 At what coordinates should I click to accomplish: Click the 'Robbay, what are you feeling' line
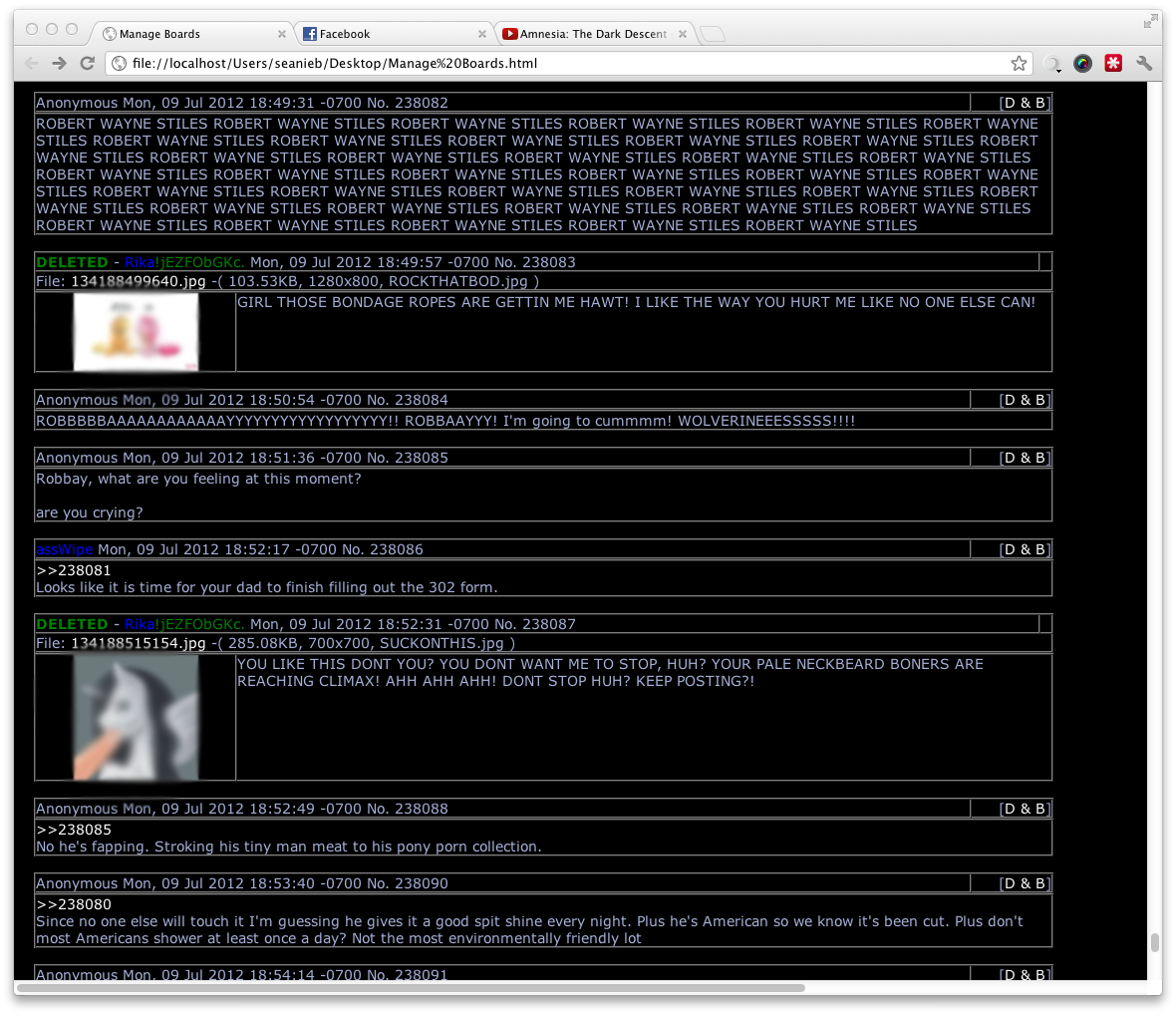point(198,479)
